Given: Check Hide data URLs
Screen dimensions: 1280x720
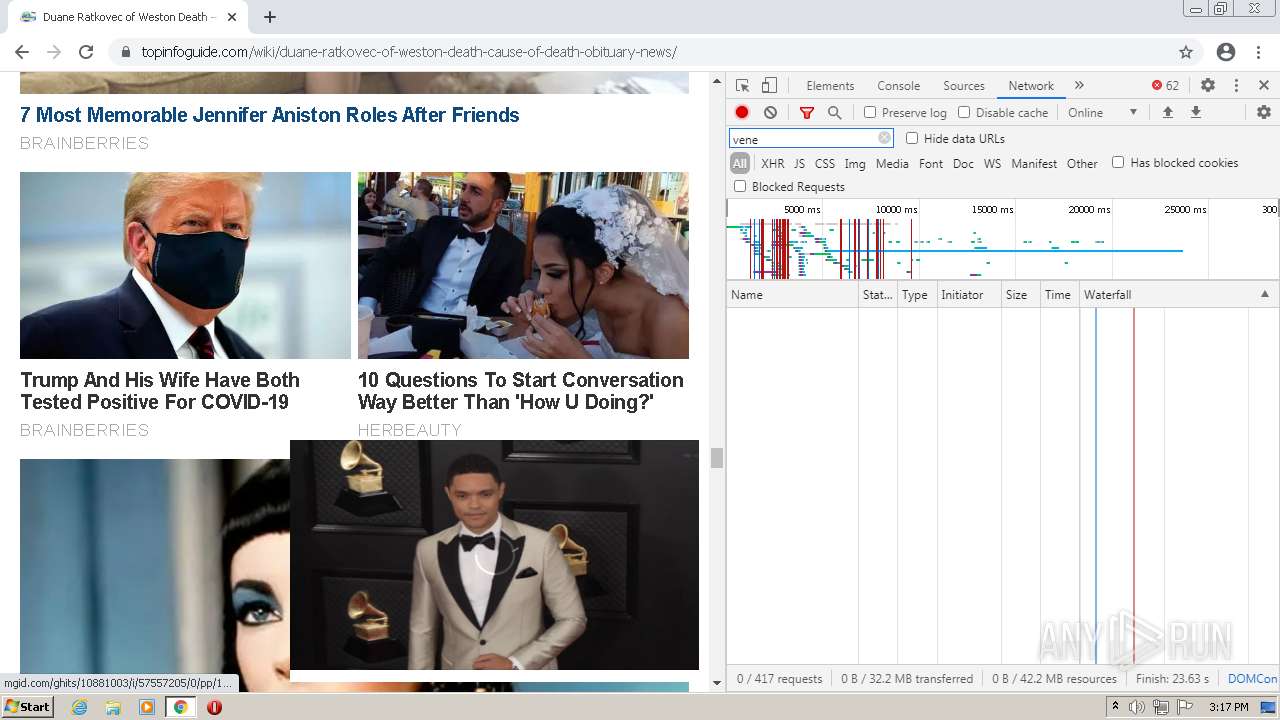Looking at the screenshot, I should 912,138.
